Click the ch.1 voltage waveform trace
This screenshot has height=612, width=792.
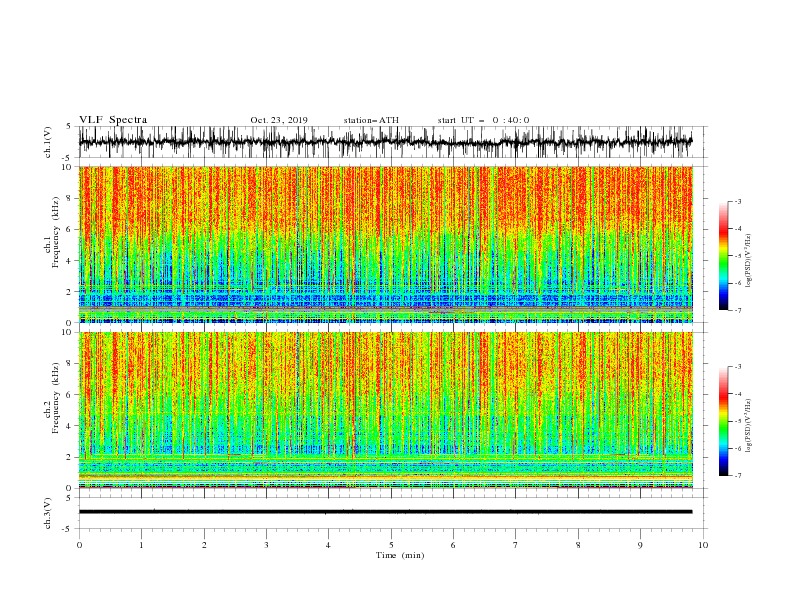pos(385,142)
